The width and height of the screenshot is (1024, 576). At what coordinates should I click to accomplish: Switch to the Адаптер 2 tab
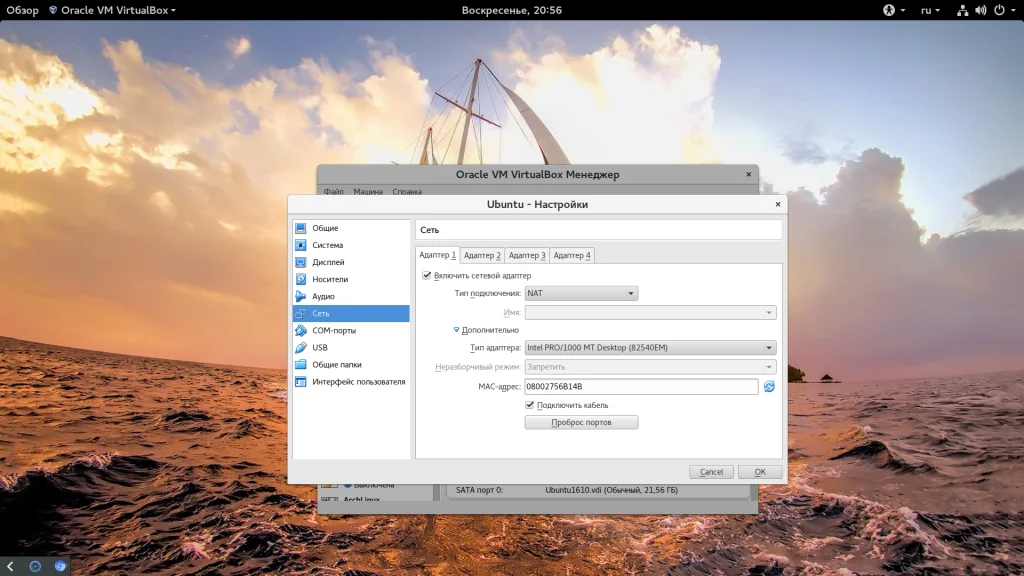click(x=482, y=256)
